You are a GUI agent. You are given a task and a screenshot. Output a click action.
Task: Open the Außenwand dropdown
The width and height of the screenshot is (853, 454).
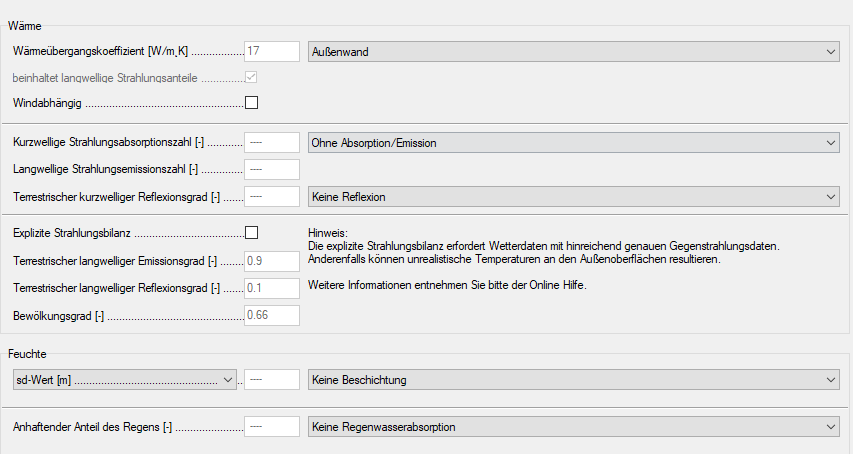pyautogui.click(x=574, y=52)
